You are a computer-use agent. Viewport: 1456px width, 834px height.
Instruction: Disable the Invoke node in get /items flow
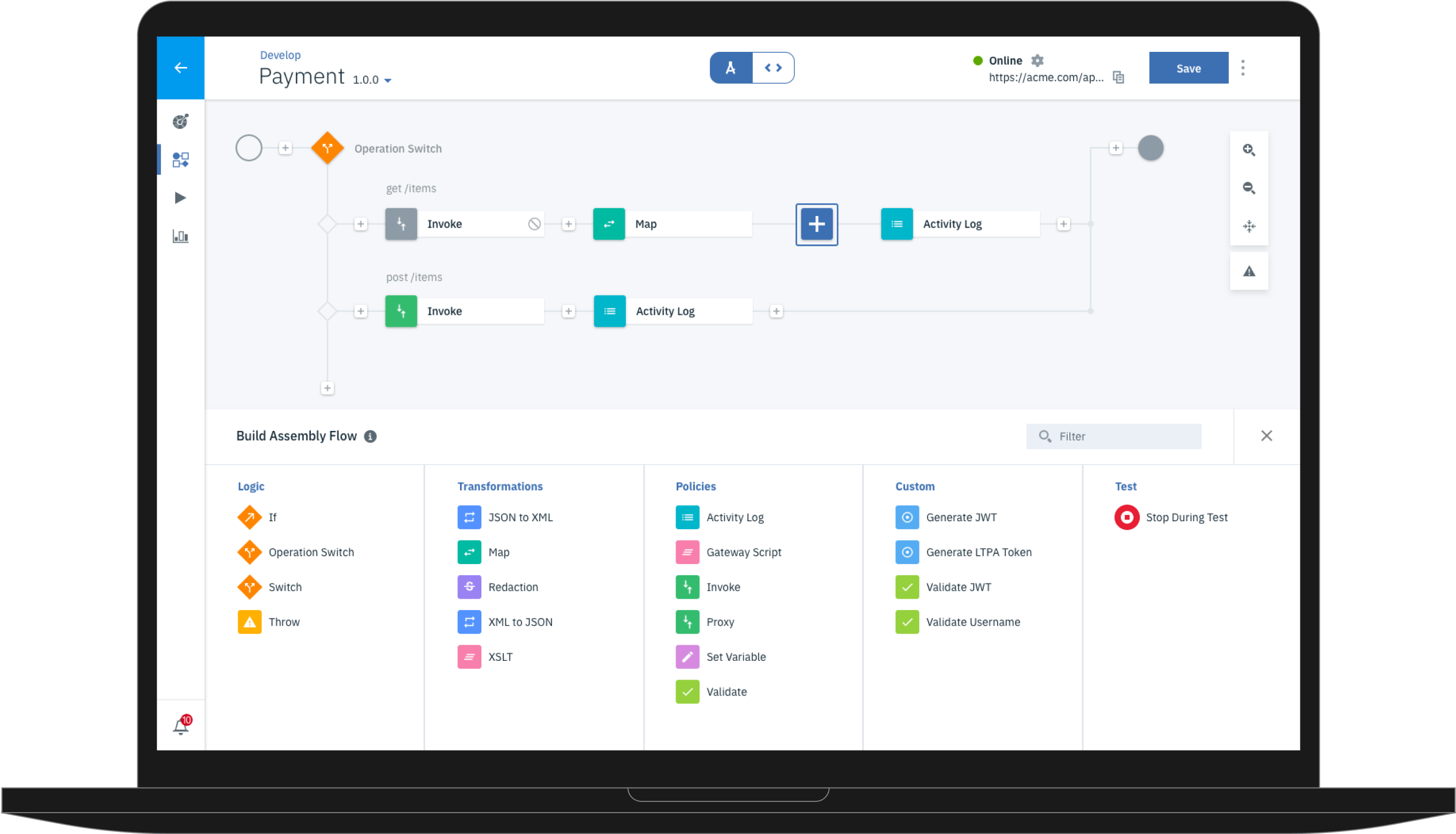click(534, 224)
